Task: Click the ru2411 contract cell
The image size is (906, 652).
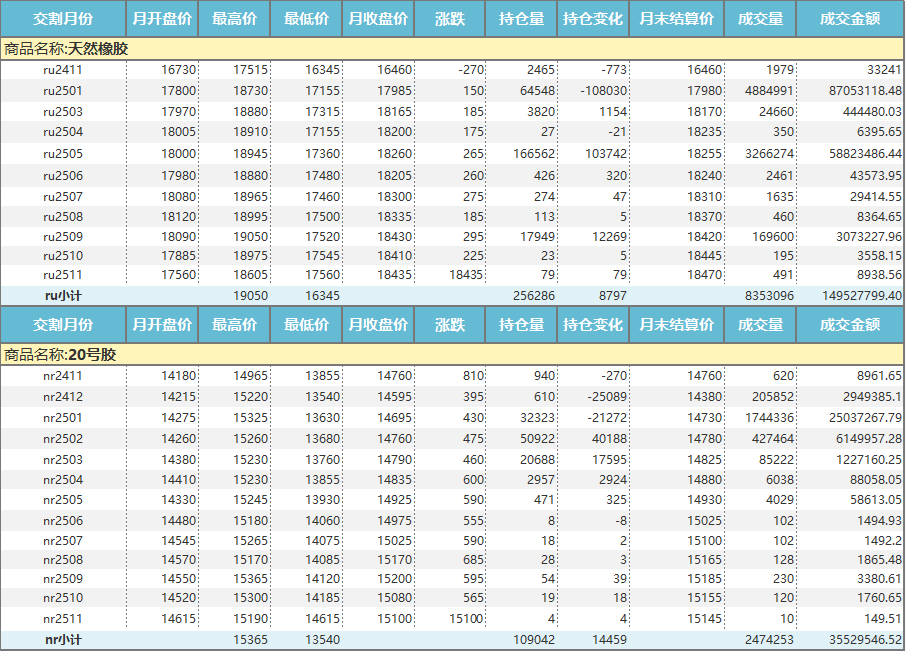Action: pos(63,70)
